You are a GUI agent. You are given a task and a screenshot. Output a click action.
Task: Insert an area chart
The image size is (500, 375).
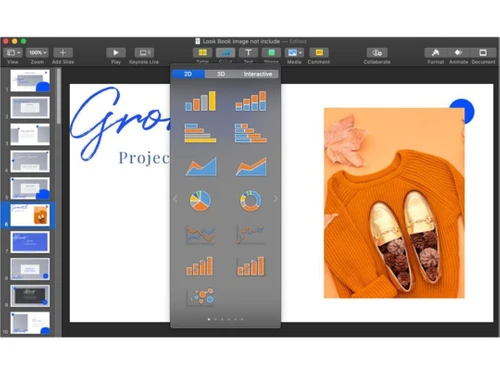coord(201,166)
